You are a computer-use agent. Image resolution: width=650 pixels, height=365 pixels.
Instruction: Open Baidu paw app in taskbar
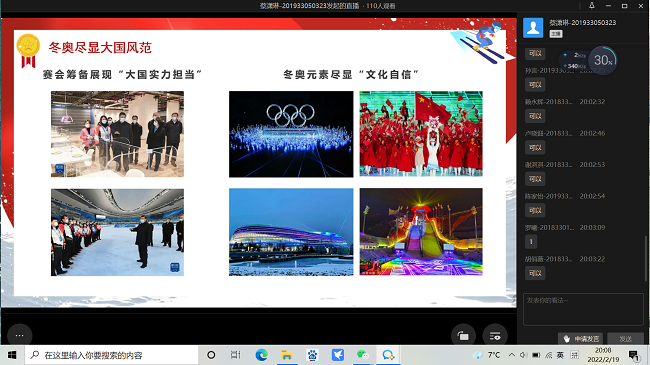[312, 355]
